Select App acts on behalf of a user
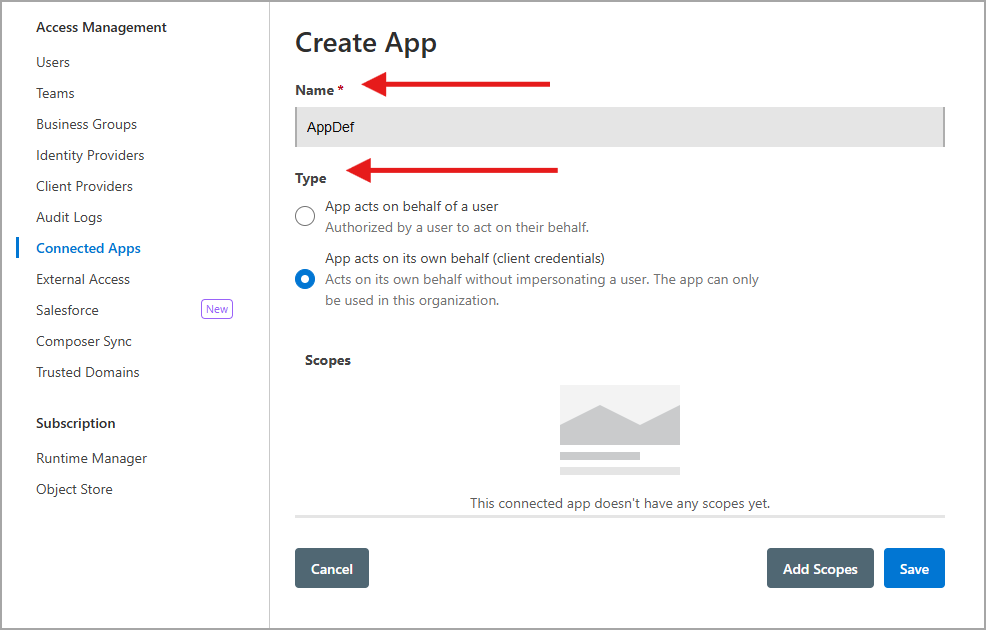The image size is (986, 630). [305, 216]
